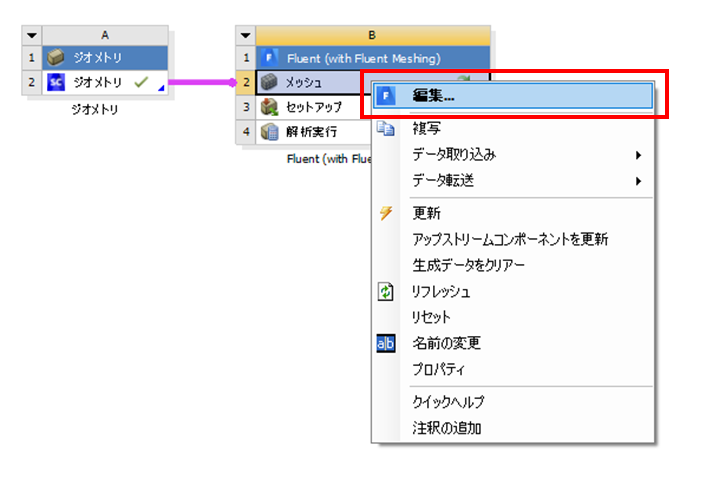Image resolution: width=716 pixels, height=490 pixels.
Task: Click the lightning bolt update icon
Action: 386,213
